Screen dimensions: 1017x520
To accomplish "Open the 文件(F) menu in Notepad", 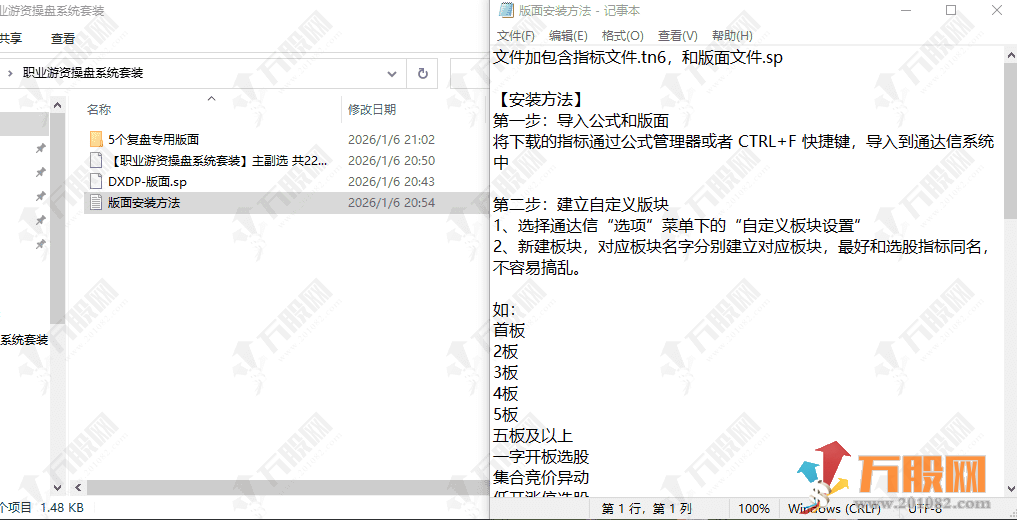I will point(516,35).
